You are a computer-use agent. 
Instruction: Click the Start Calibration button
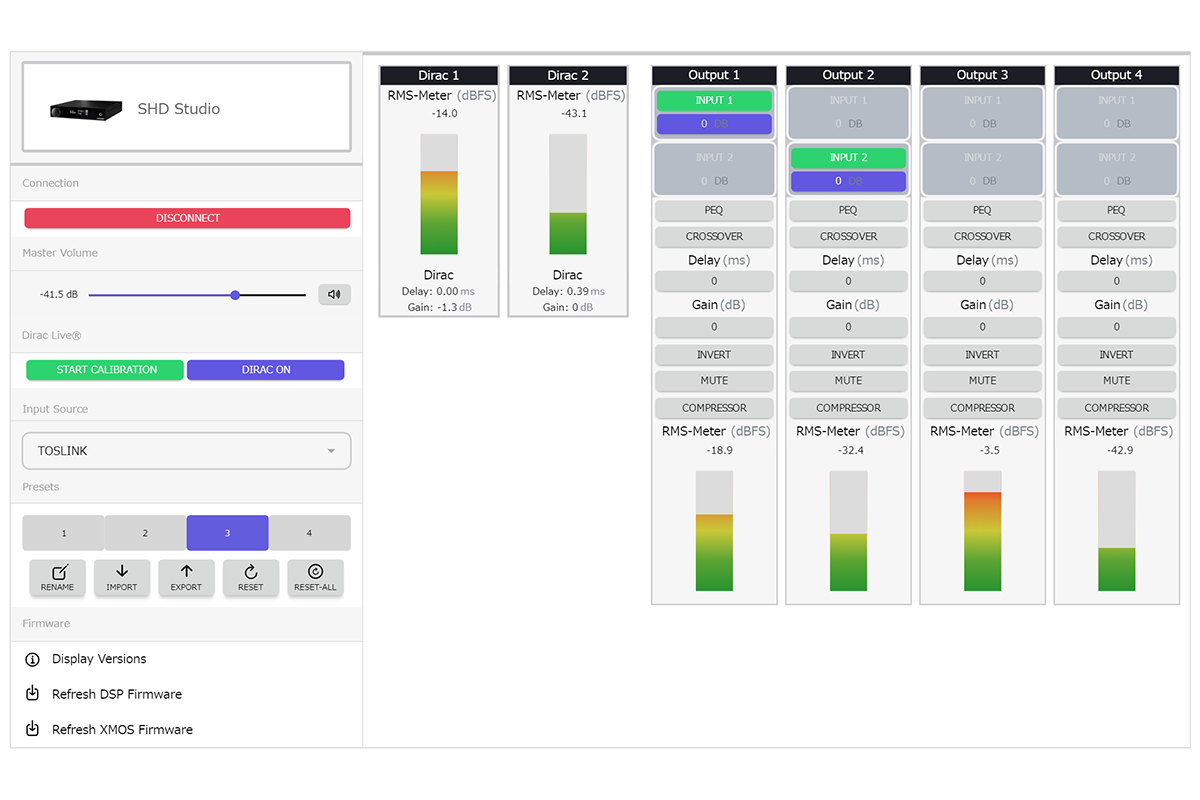[105, 370]
